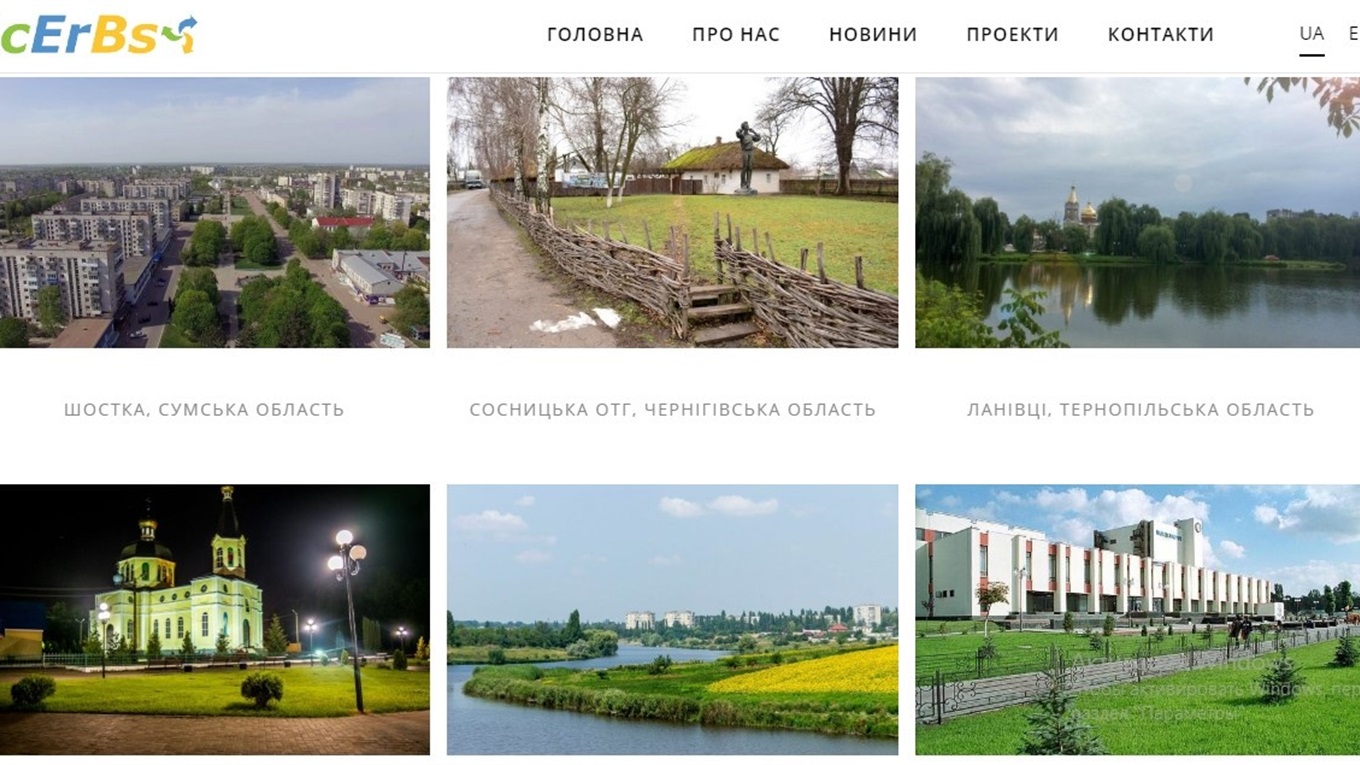
Task: Open the КОНТАКТИ page
Action: pyautogui.click(x=1161, y=34)
